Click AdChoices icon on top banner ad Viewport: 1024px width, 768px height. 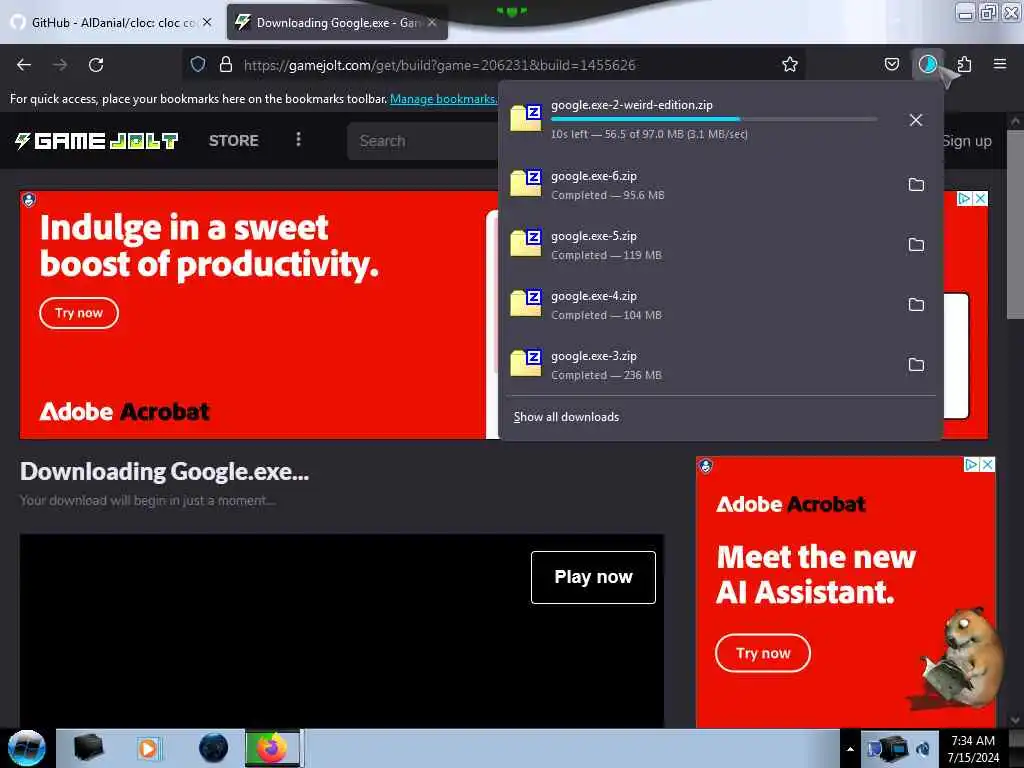[964, 199]
